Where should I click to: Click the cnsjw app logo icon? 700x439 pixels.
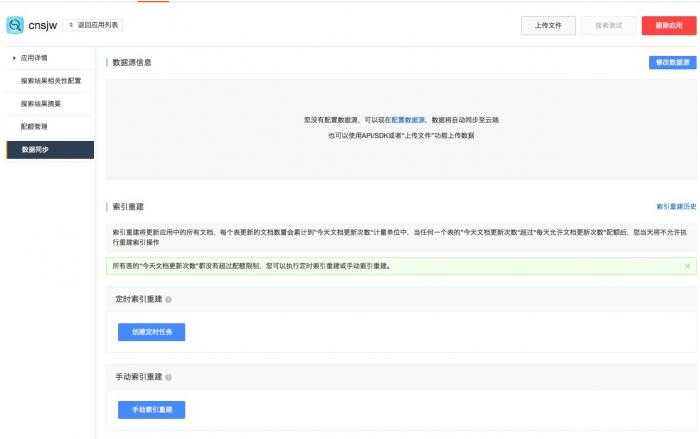[x=15, y=25]
